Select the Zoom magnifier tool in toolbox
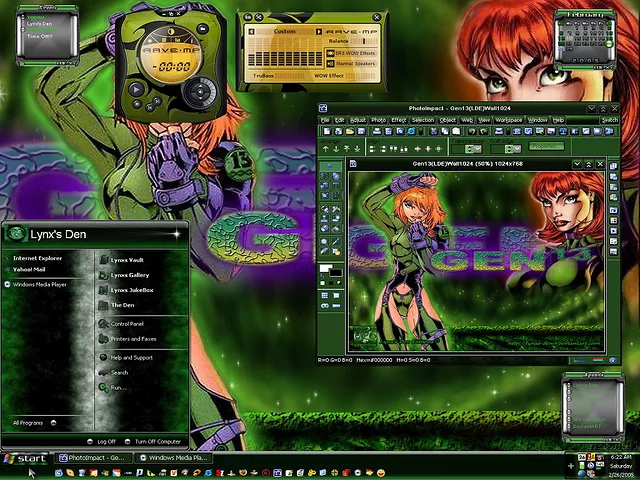 tap(324, 242)
